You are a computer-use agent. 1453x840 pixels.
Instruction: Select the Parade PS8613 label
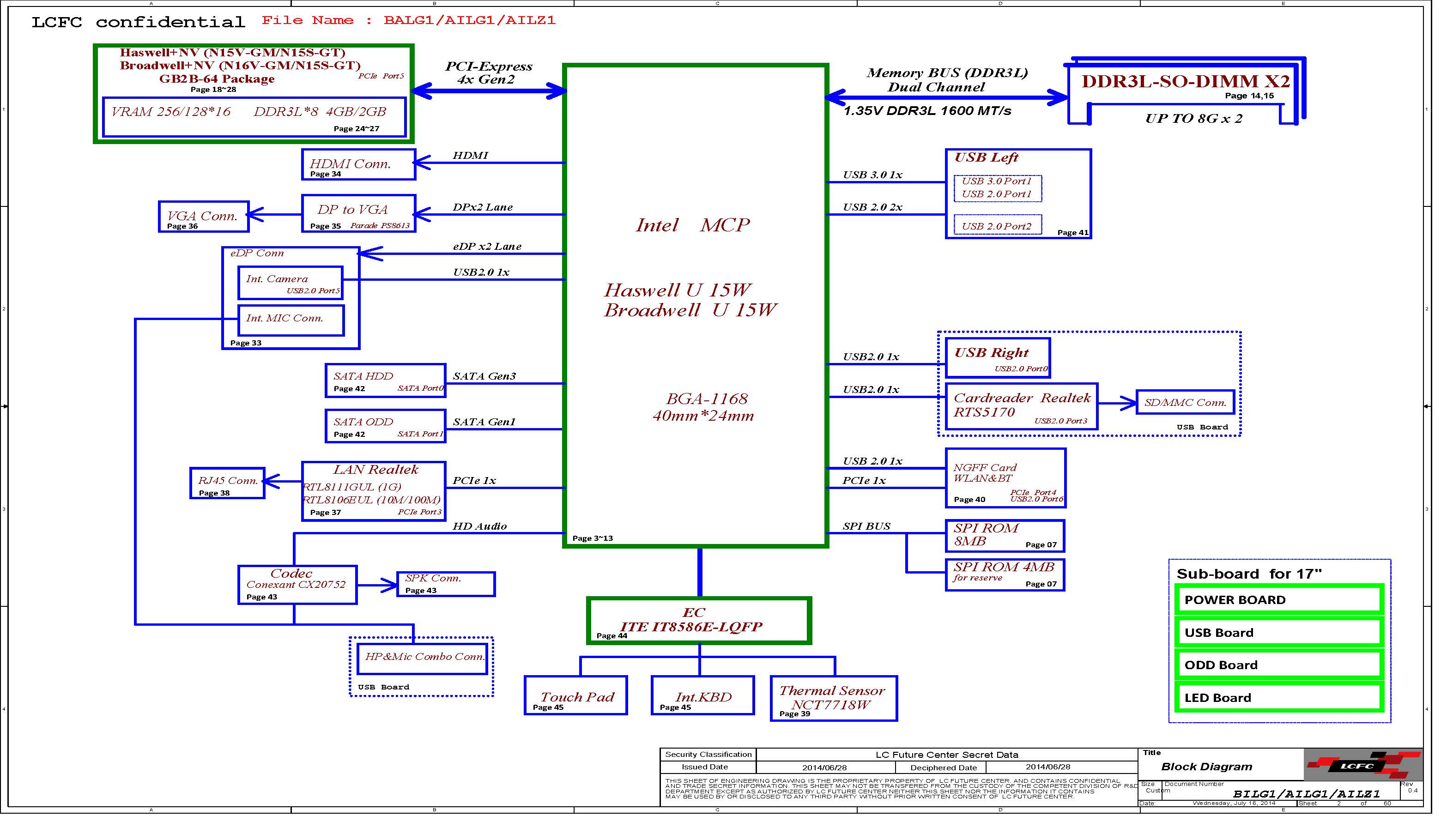[x=379, y=226]
